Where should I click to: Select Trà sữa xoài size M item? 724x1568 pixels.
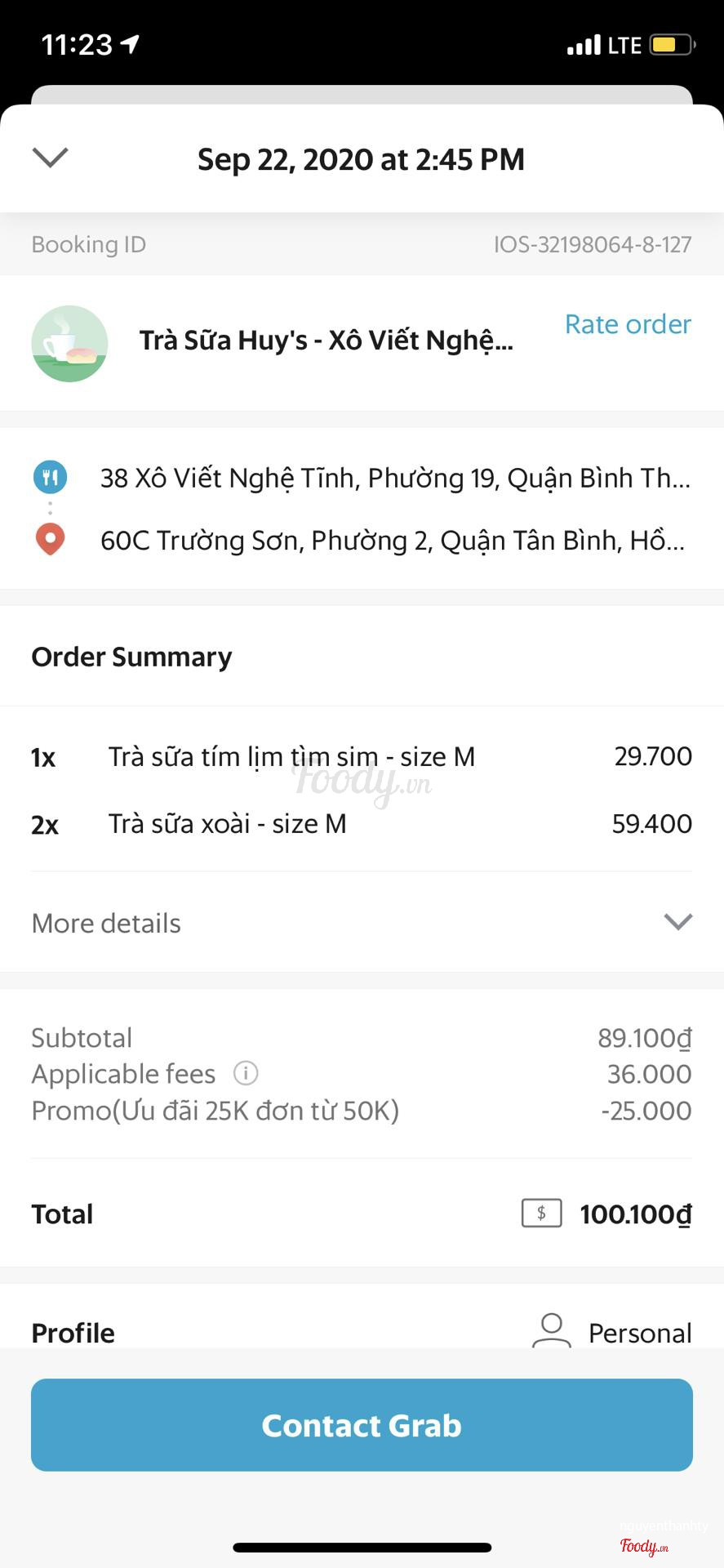click(x=228, y=824)
